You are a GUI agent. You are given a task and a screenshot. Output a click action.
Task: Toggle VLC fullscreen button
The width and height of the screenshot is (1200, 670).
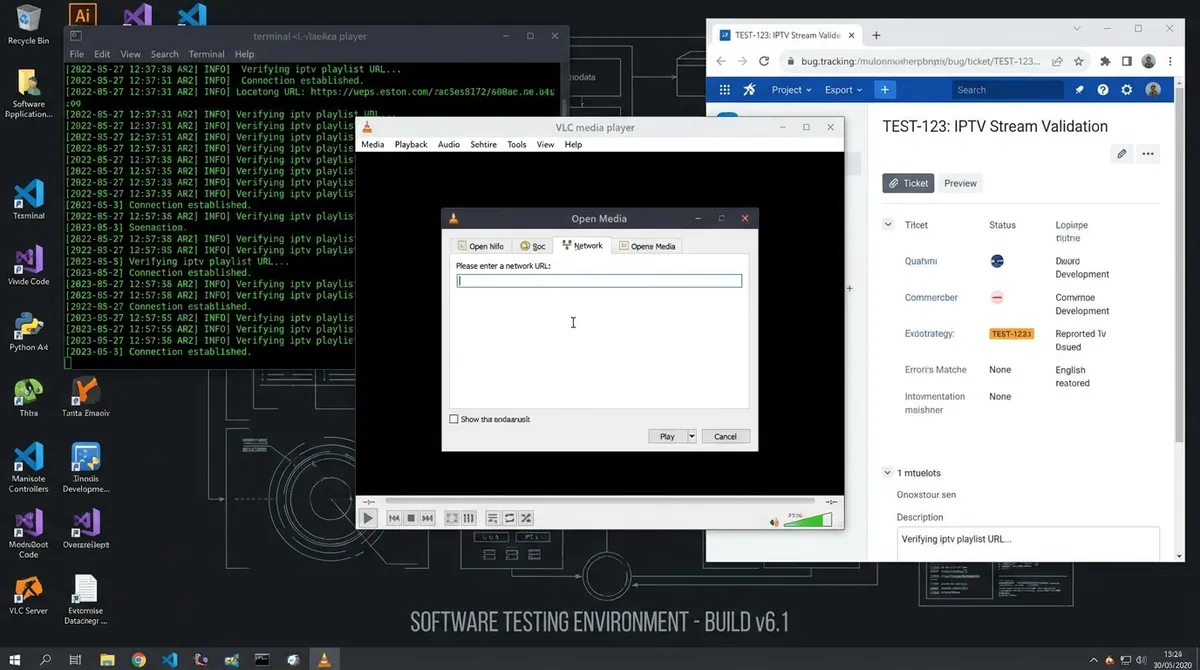click(452, 518)
